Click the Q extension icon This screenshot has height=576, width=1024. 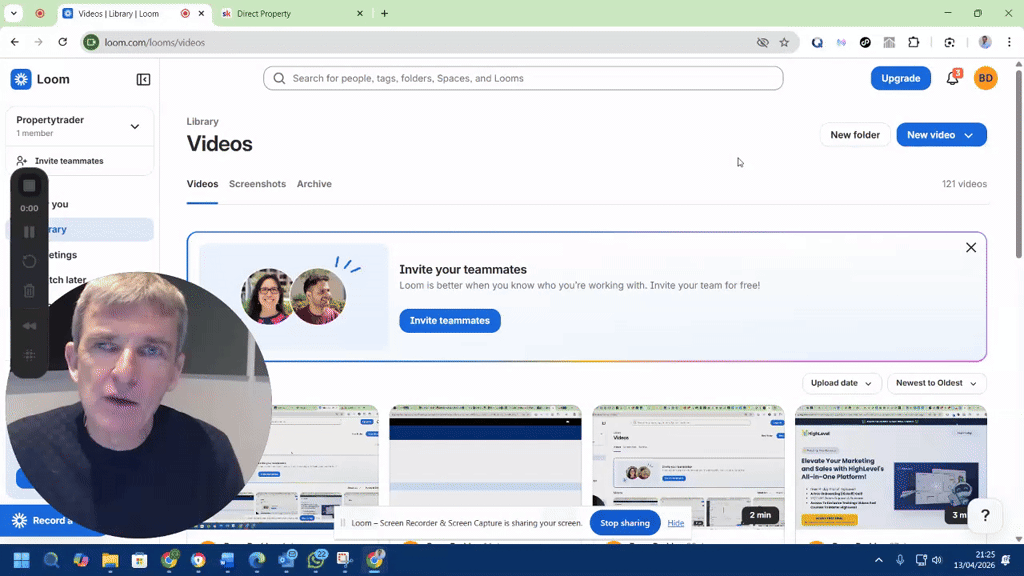pyautogui.click(x=817, y=42)
